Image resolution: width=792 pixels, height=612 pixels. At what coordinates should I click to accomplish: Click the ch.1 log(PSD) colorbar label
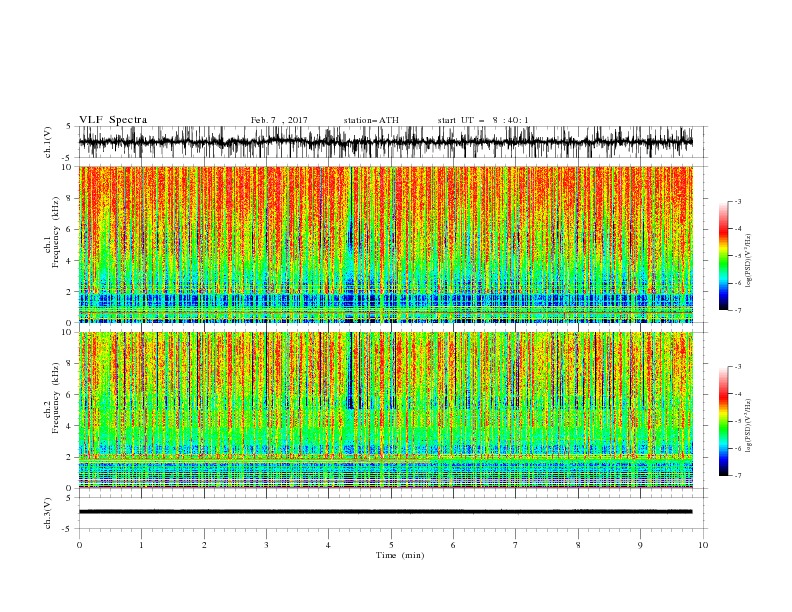tap(748, 261)
